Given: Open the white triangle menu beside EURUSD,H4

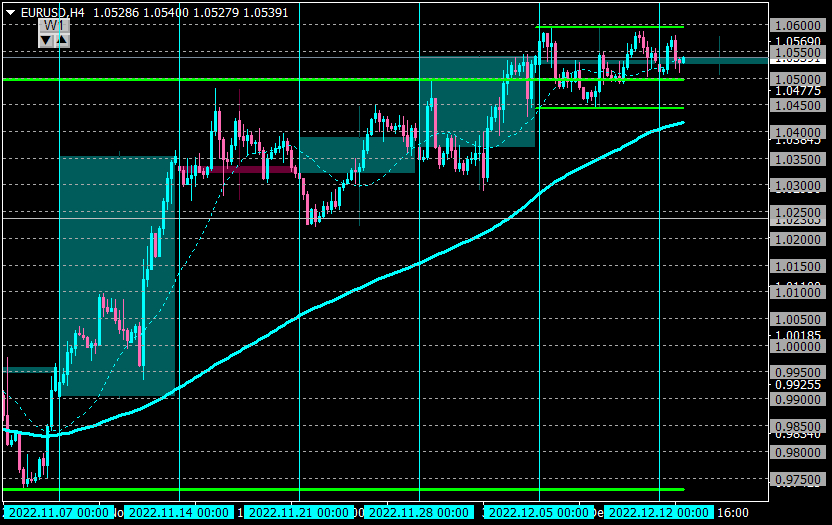Looking at the screenshot, I should pyautogui.click(x=10, y=13).
